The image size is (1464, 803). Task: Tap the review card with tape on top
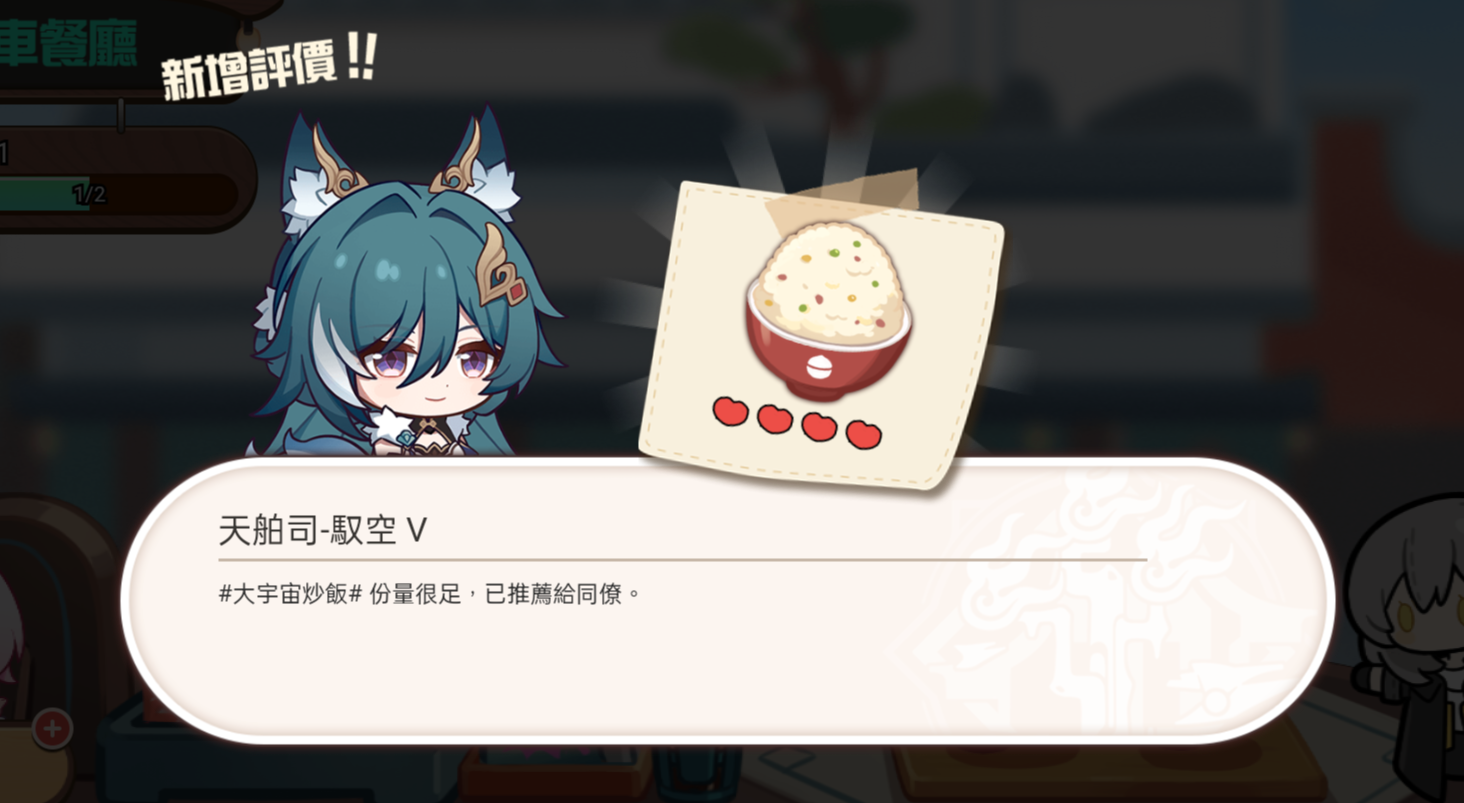point(822,335)
